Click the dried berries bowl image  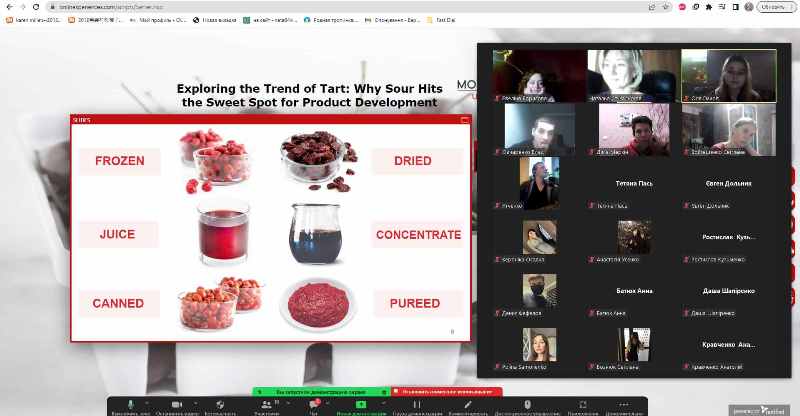[x=318, y=160]
